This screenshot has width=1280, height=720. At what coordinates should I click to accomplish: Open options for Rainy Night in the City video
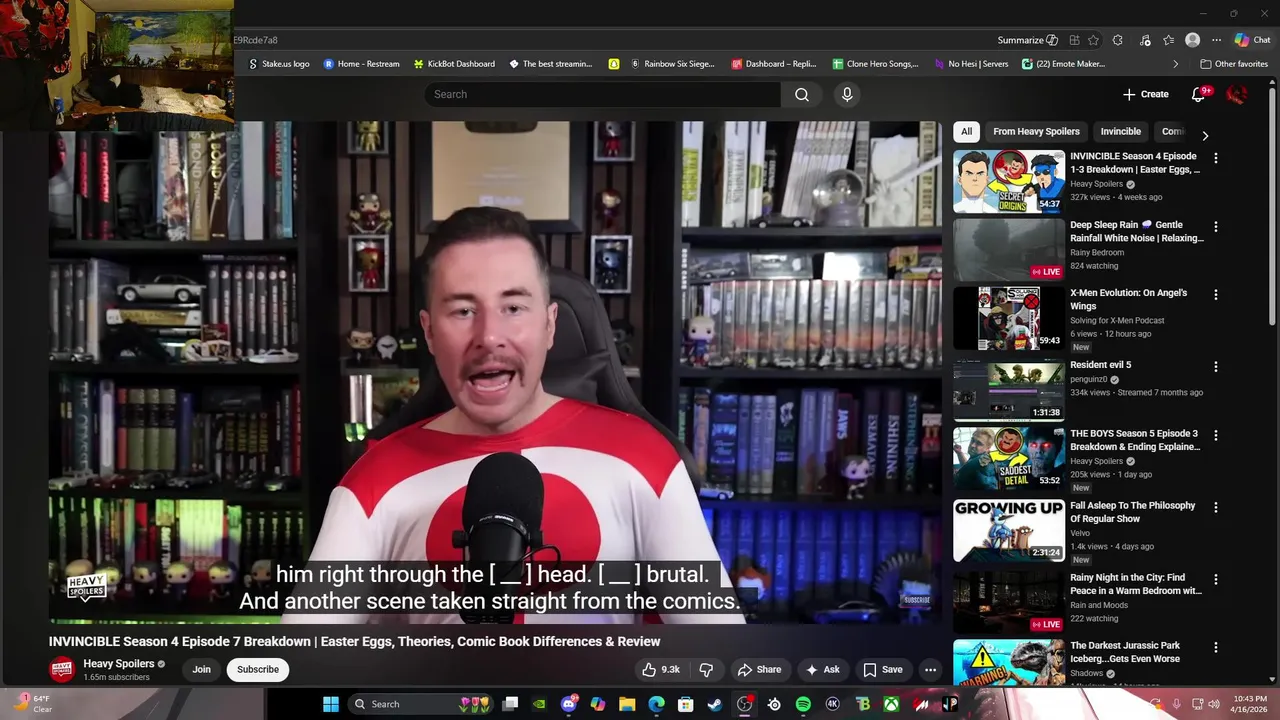[1216, 579]
